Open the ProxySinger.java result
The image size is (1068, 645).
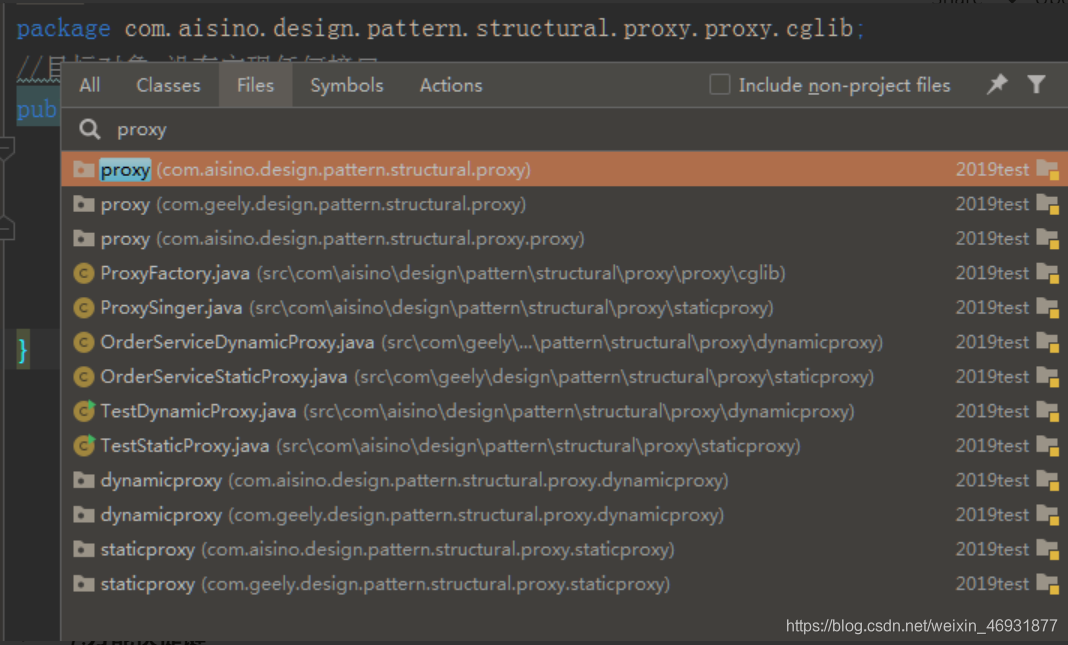point(565,308)
